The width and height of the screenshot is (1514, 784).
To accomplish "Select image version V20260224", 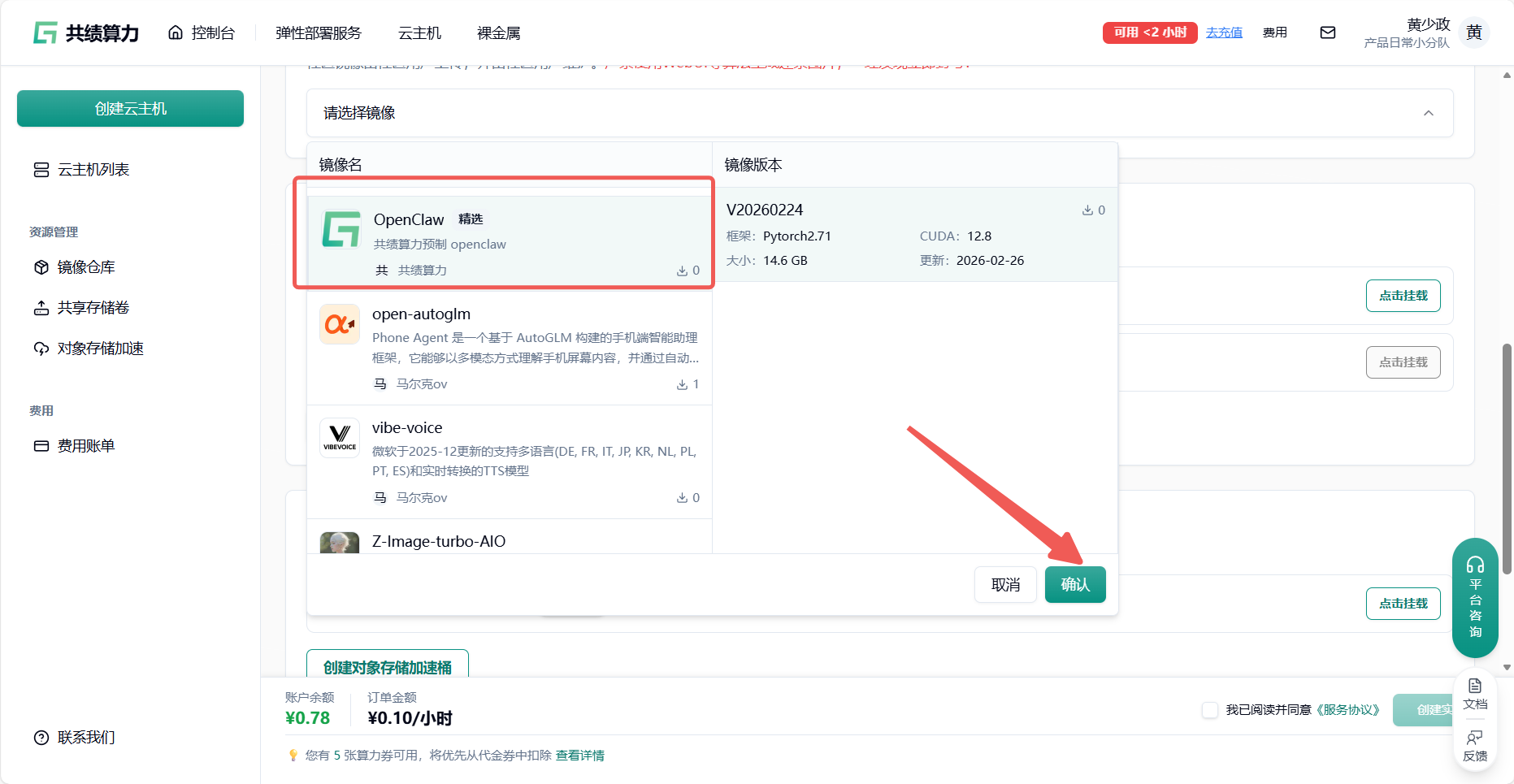I will pos(914,234).
